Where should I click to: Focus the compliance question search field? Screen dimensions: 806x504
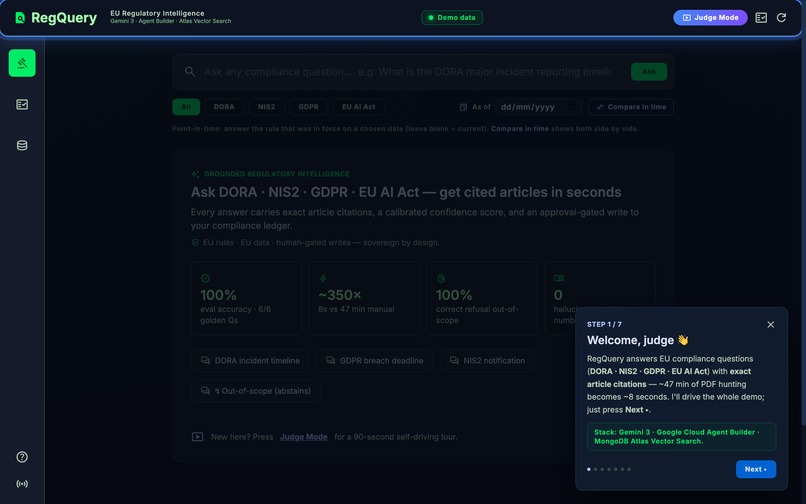[407, 71]
